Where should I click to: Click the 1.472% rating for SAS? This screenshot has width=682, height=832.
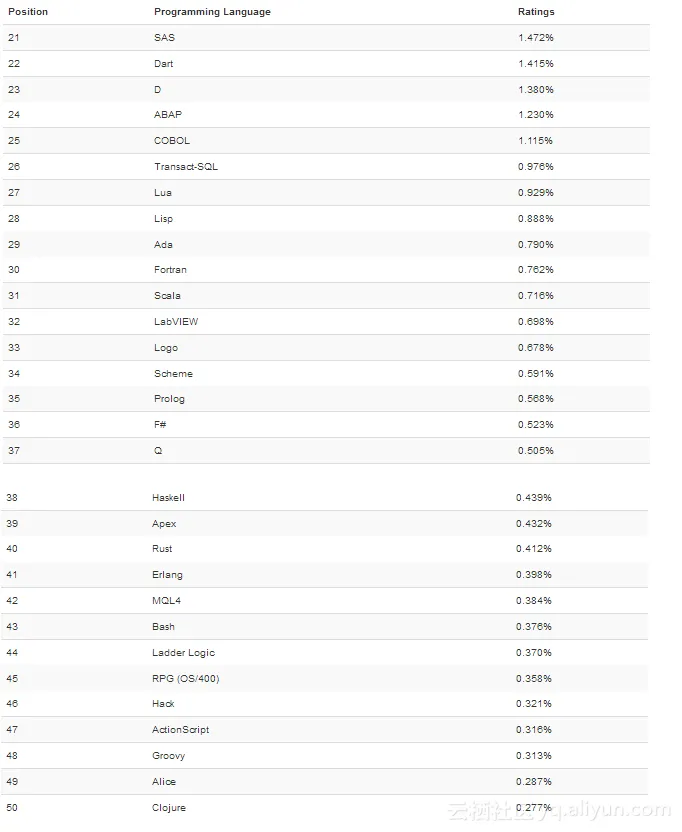536,38
